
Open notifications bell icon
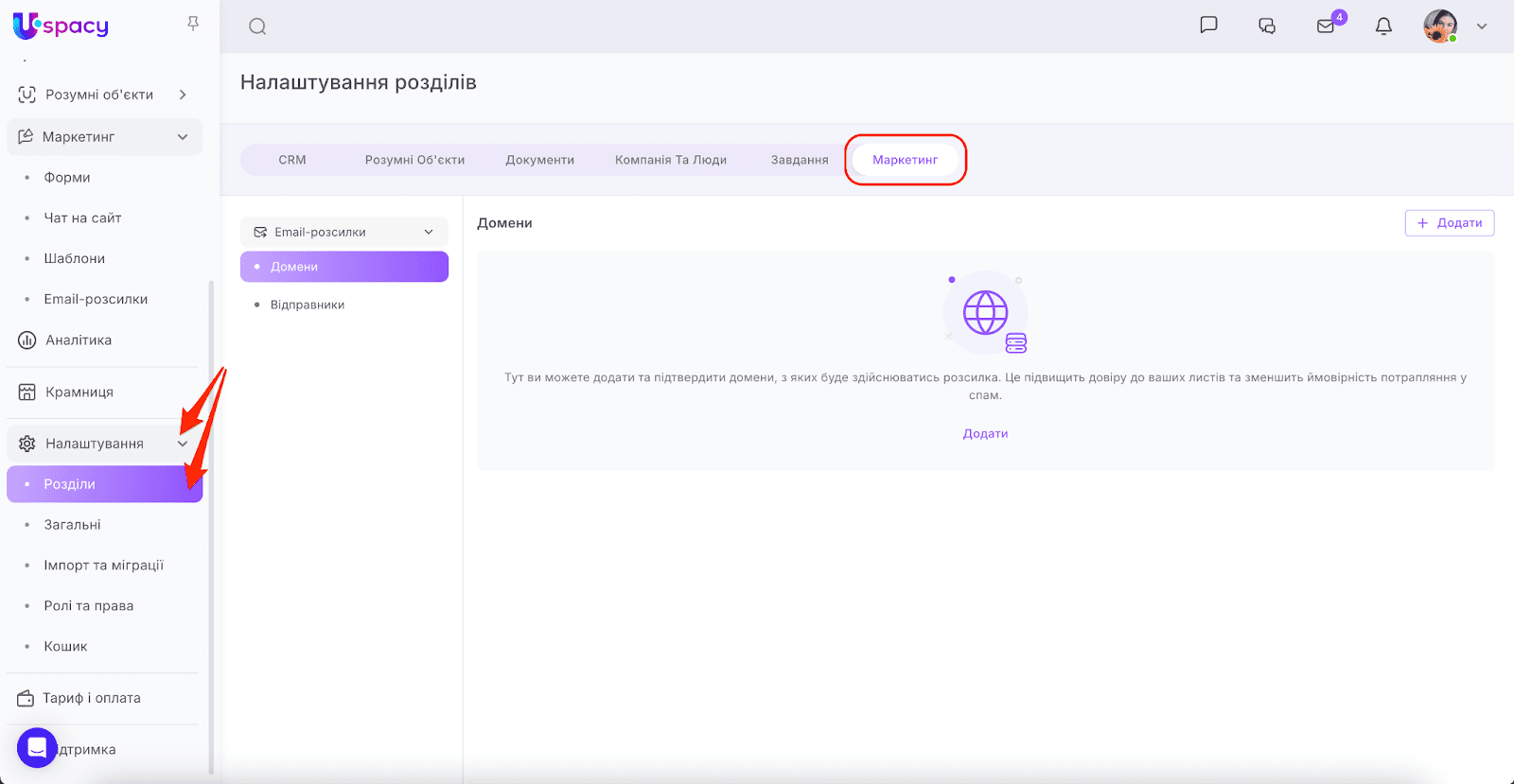[x=1383, y=26]
